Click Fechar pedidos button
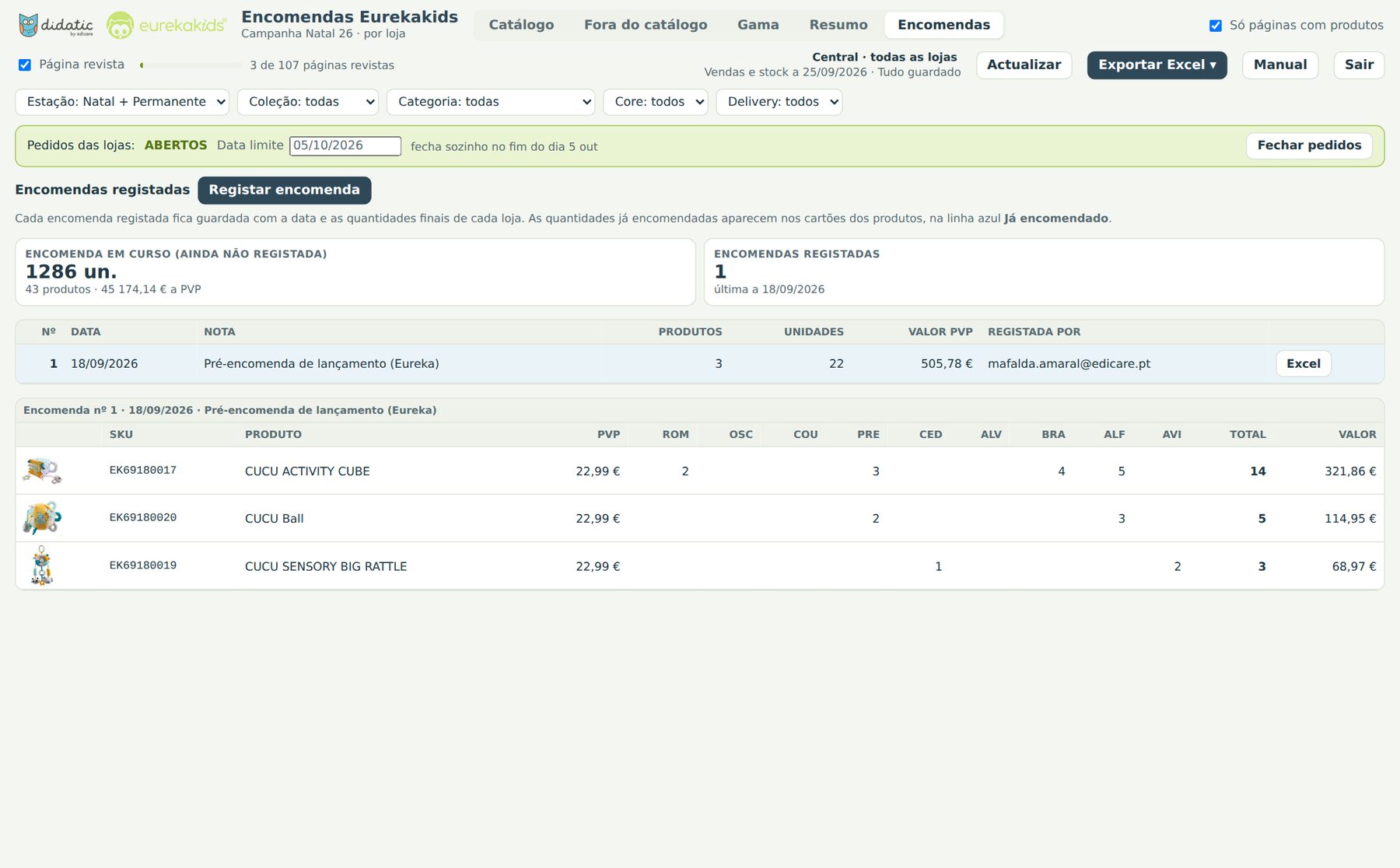 coord(1310,145)
